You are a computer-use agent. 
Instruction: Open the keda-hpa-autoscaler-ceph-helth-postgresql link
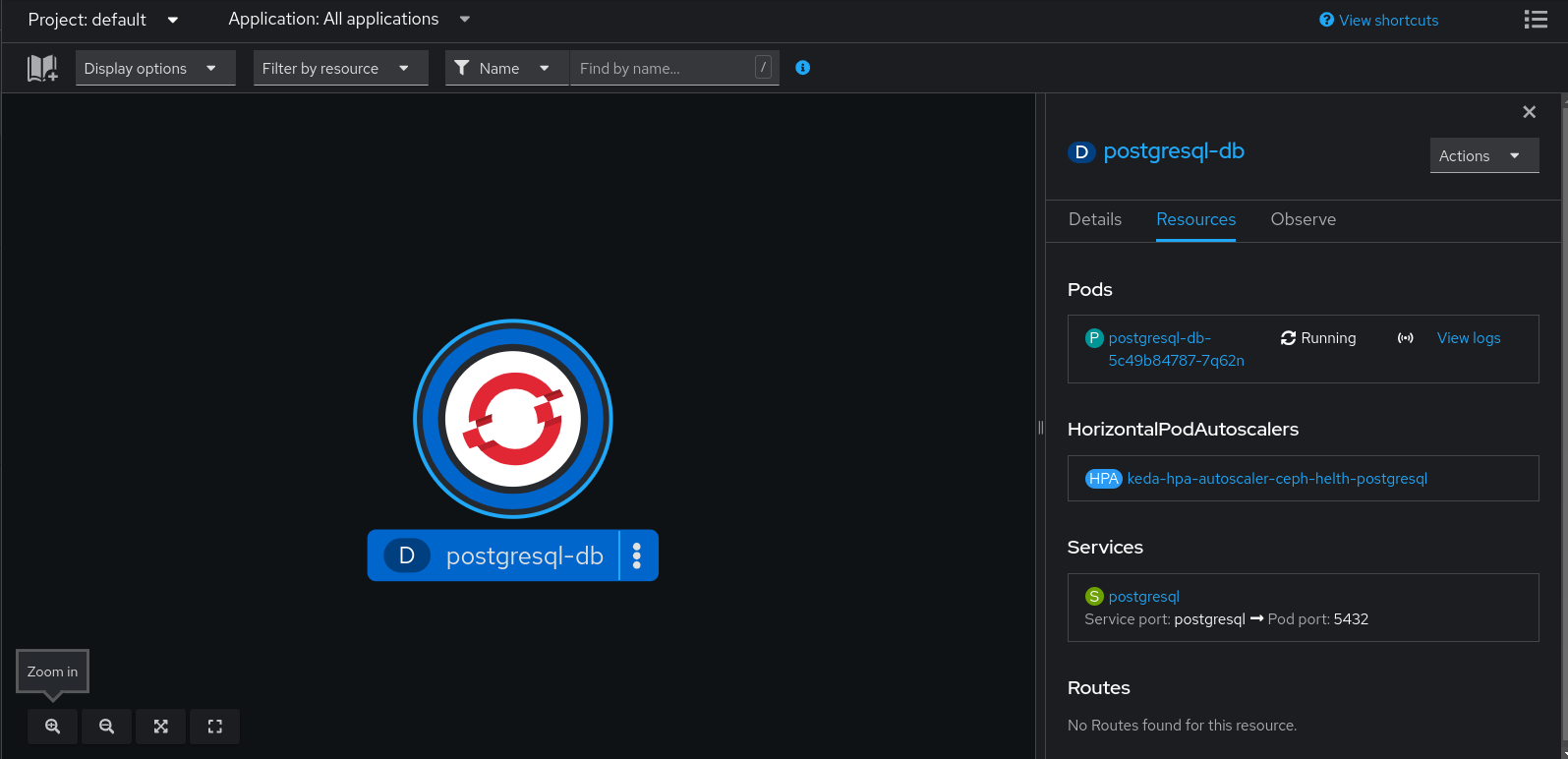pyautogui.click(x=1277, y=479)
